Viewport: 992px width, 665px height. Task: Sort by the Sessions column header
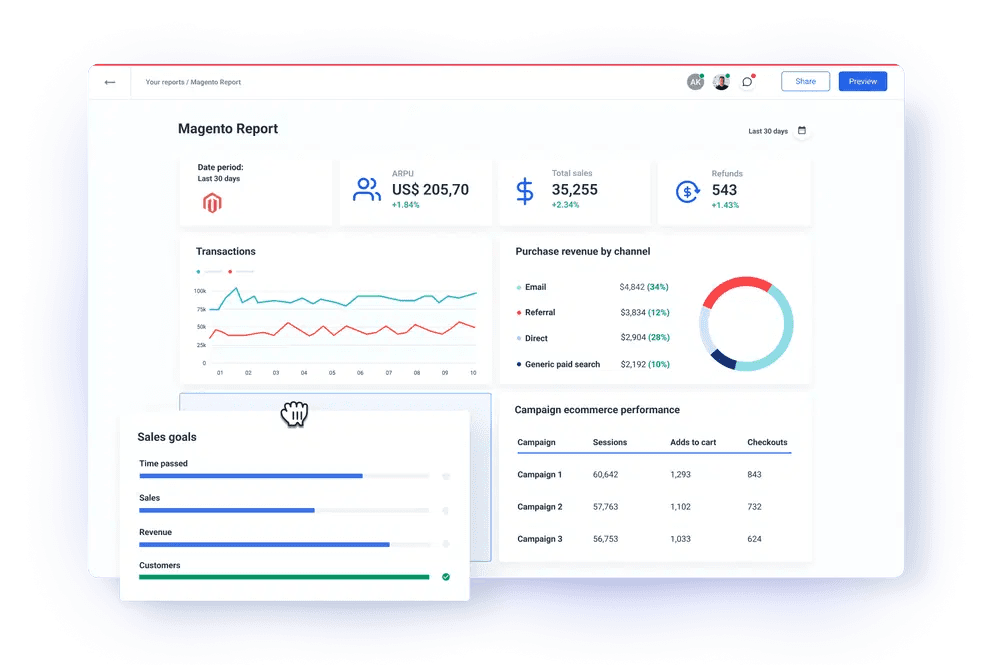[x=610, y=442]
